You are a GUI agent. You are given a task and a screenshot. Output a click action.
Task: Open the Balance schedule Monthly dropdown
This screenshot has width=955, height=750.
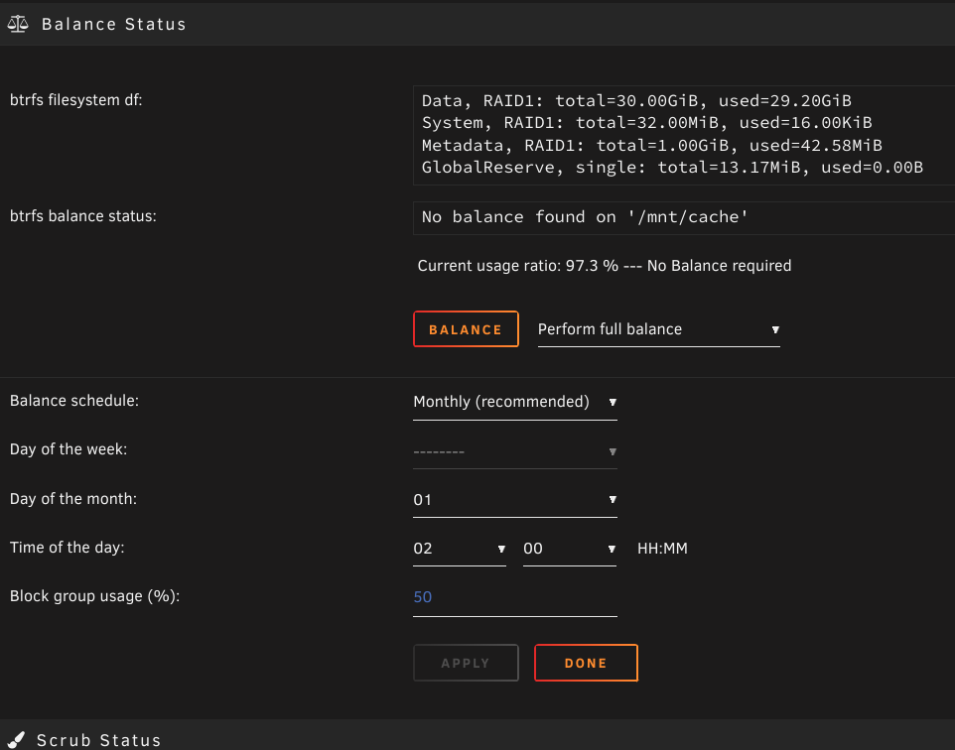tap(515, 402)
